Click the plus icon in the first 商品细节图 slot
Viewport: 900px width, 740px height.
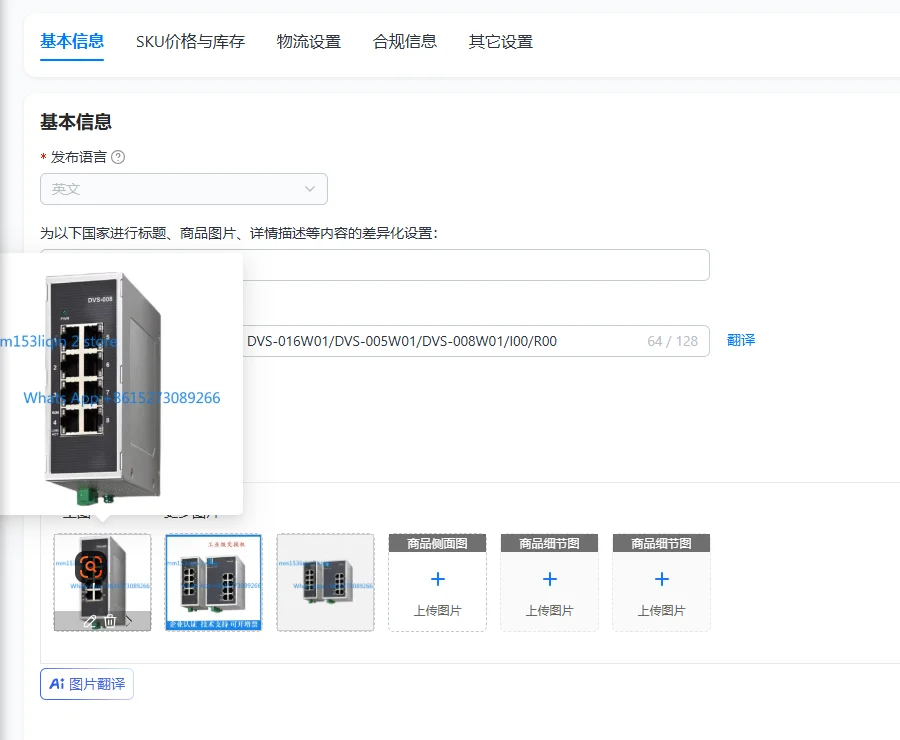[x=549, y=579]
